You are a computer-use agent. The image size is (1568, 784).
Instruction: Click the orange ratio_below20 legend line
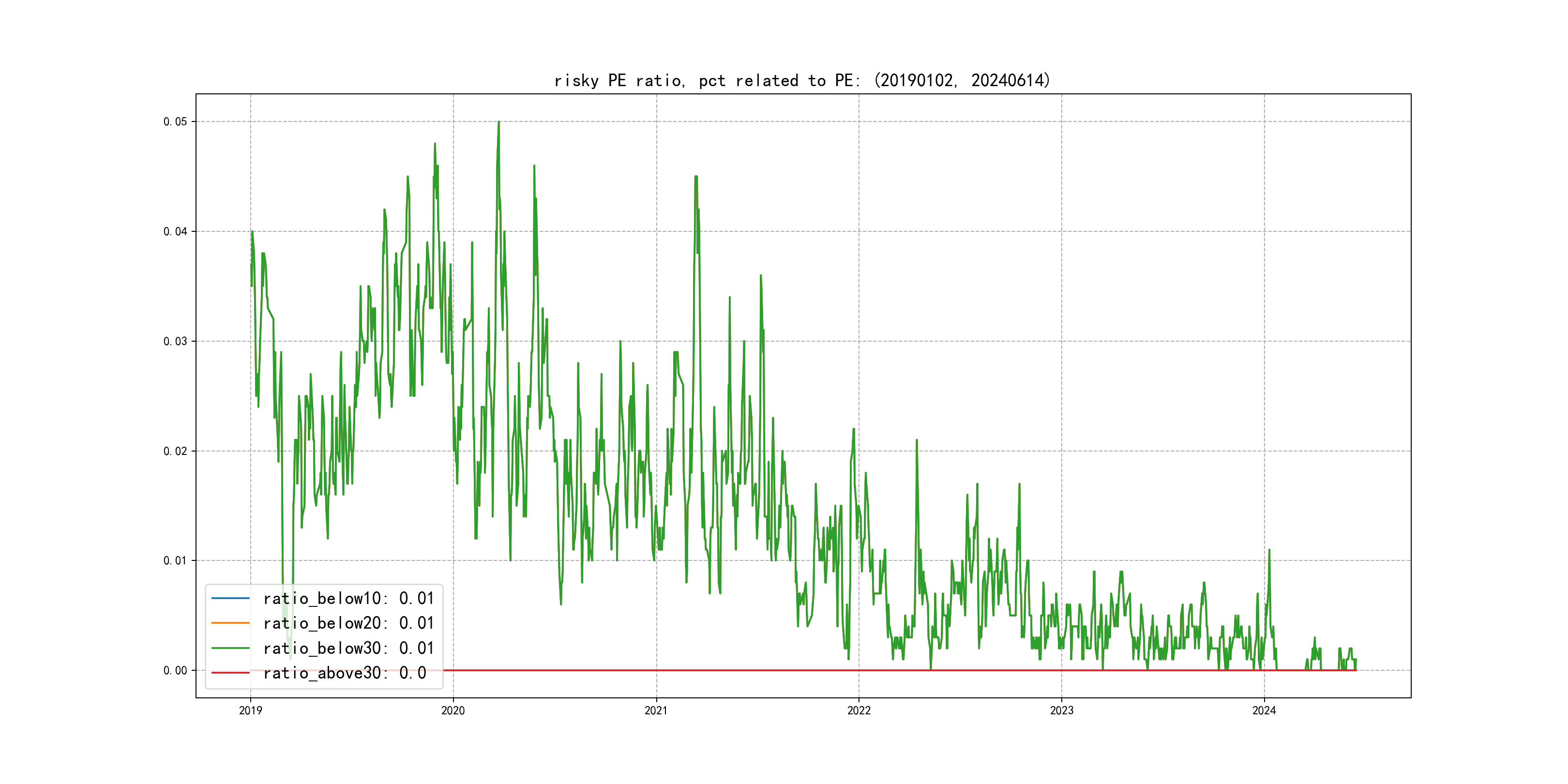pos(230,623)
